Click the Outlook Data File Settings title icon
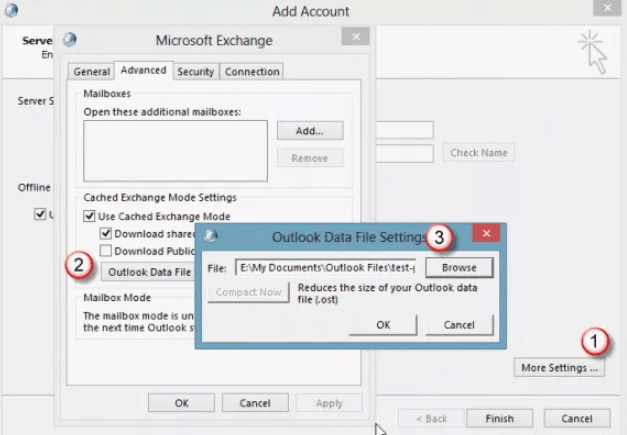627x435 pixels. (x=211, y=237)
